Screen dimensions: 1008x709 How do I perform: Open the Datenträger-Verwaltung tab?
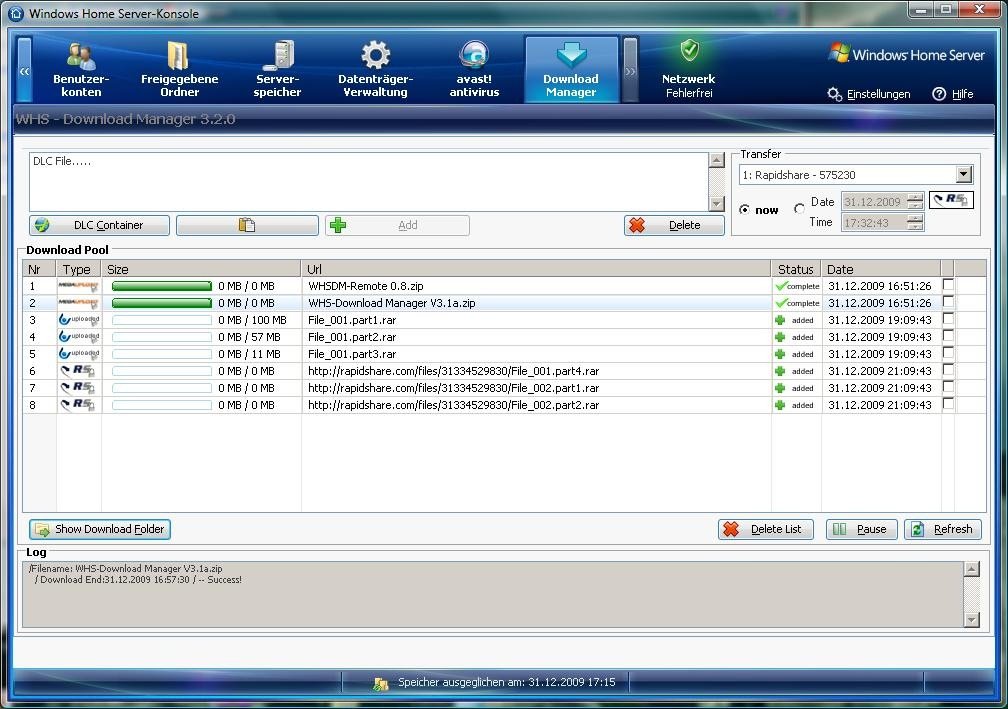point(375,69)
